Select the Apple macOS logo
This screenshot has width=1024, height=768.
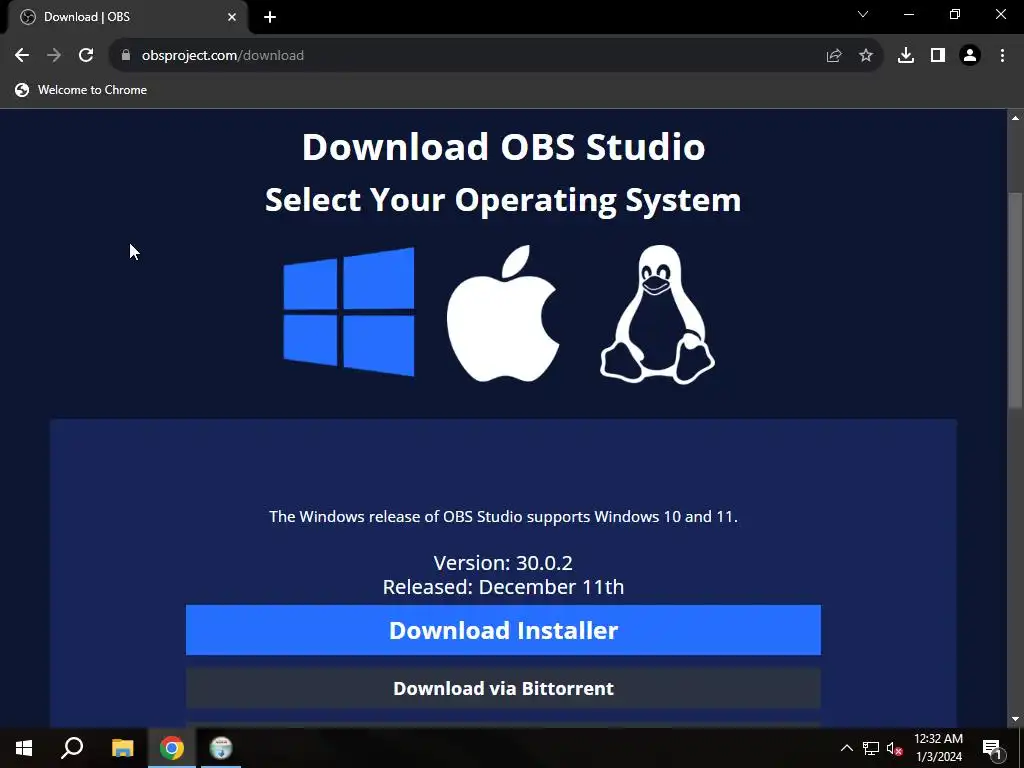click(503, 313)
